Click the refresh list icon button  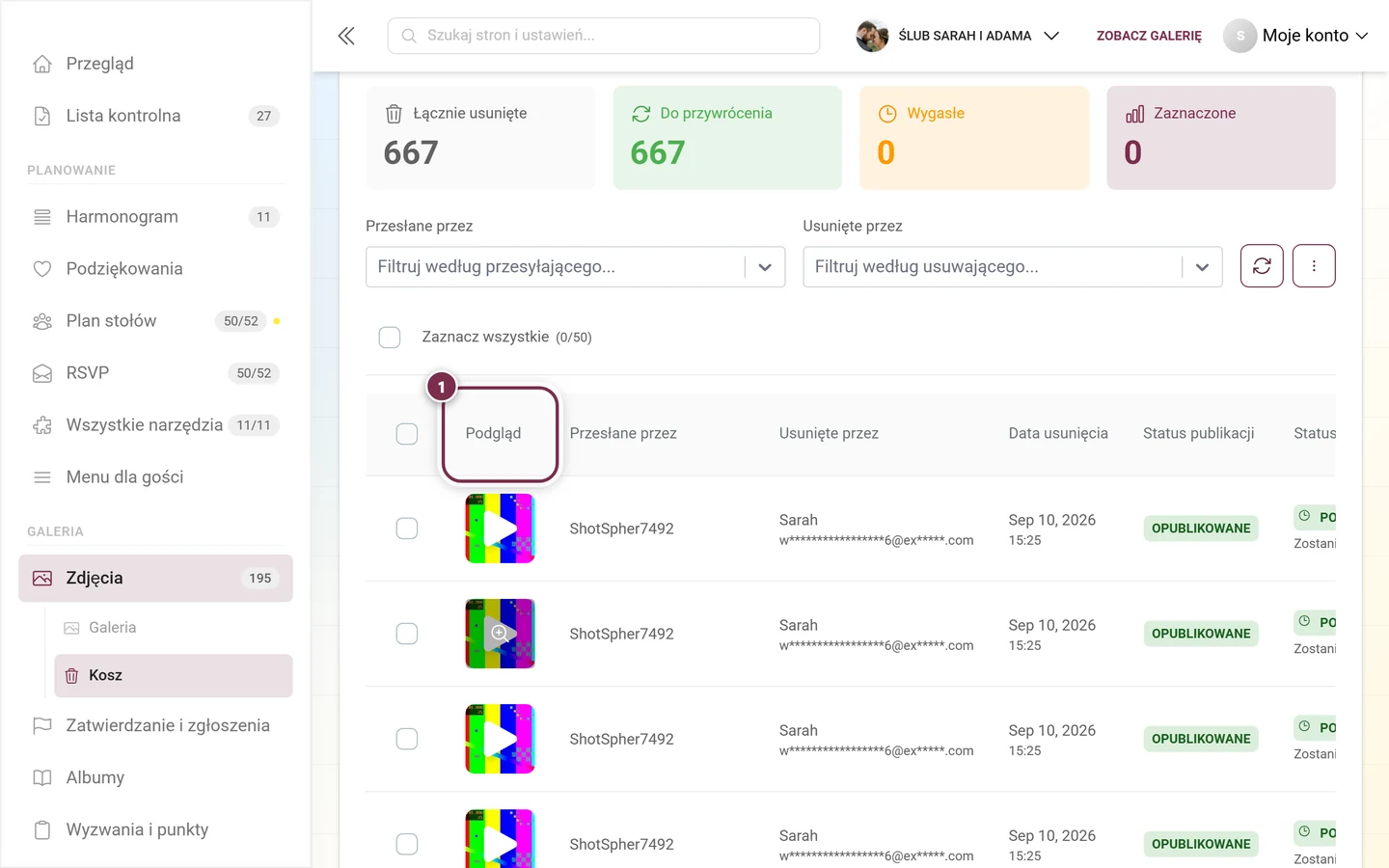(x=1262, y=266)
